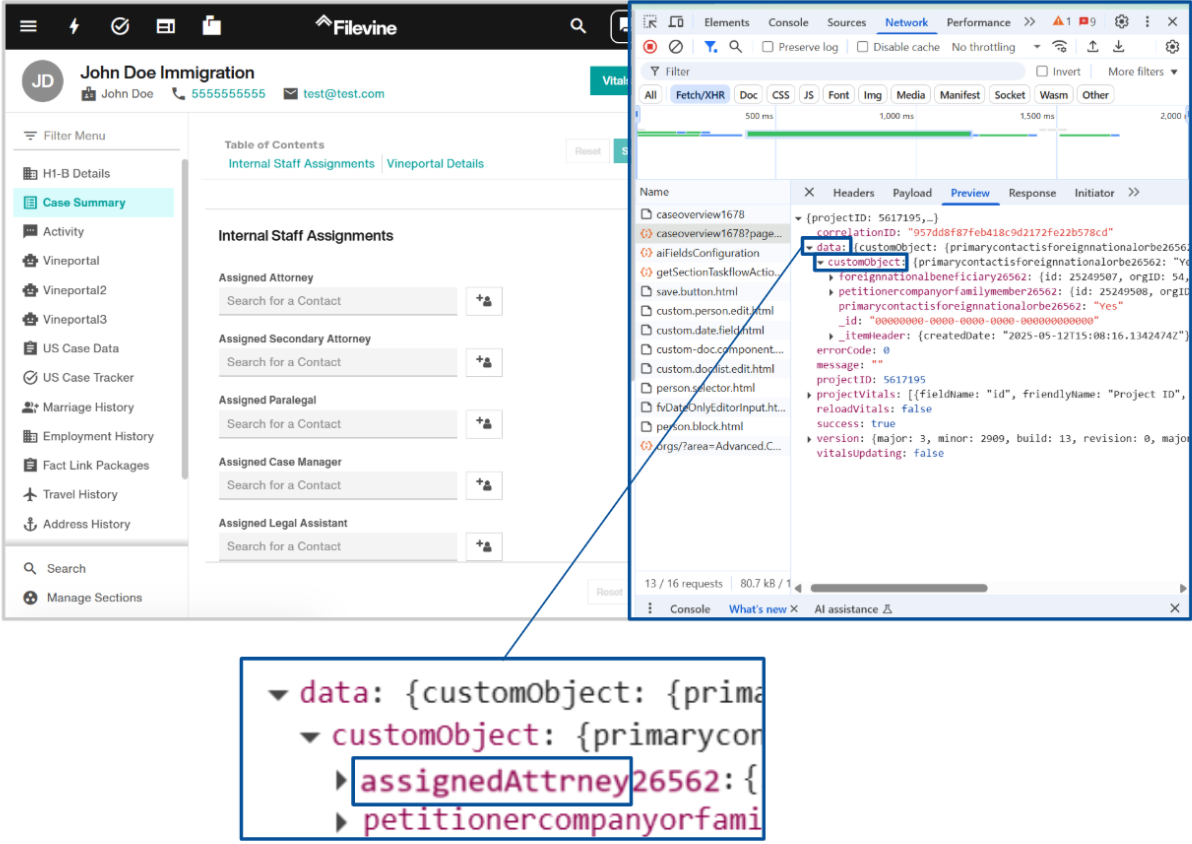The width and height of the screenshot is (1192, 844).
Task: Open network search magnifier in DevTools
Action: [735, 46]
